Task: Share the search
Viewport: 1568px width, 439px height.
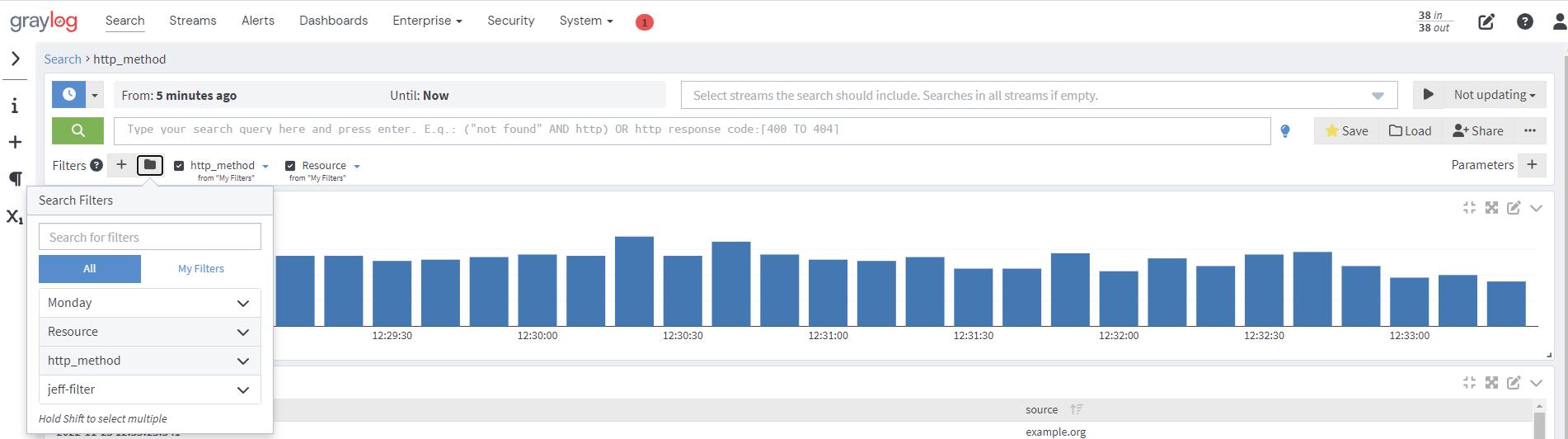Action: (1478, 130)
